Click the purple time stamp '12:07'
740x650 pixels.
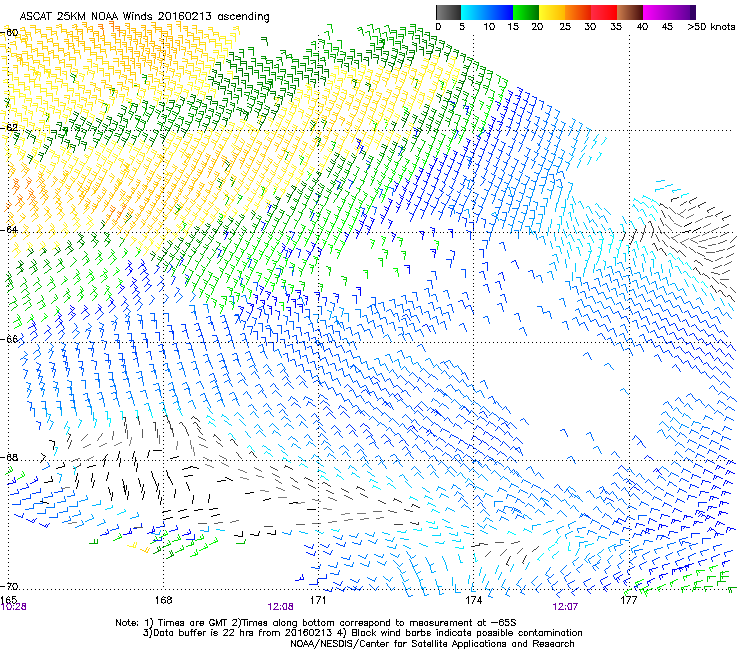pos(565,607)
